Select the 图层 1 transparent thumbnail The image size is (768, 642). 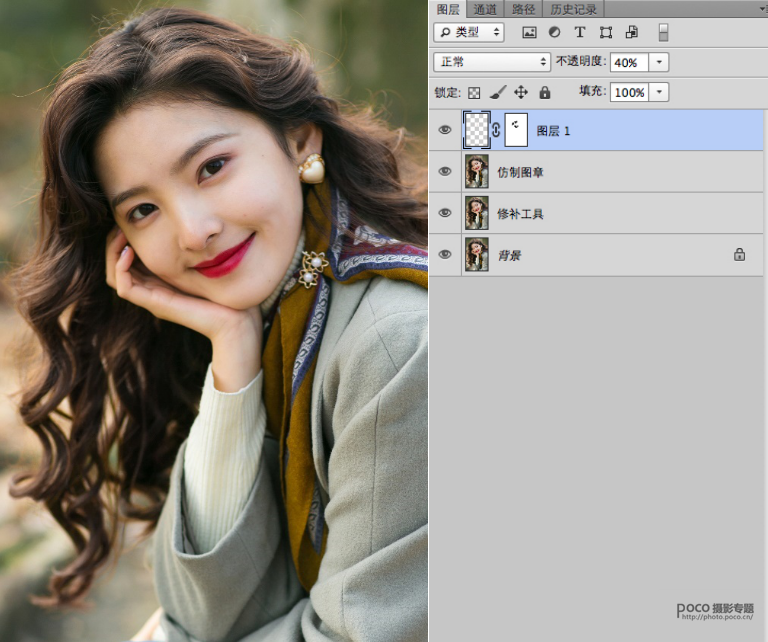click(x=477, y=130)
